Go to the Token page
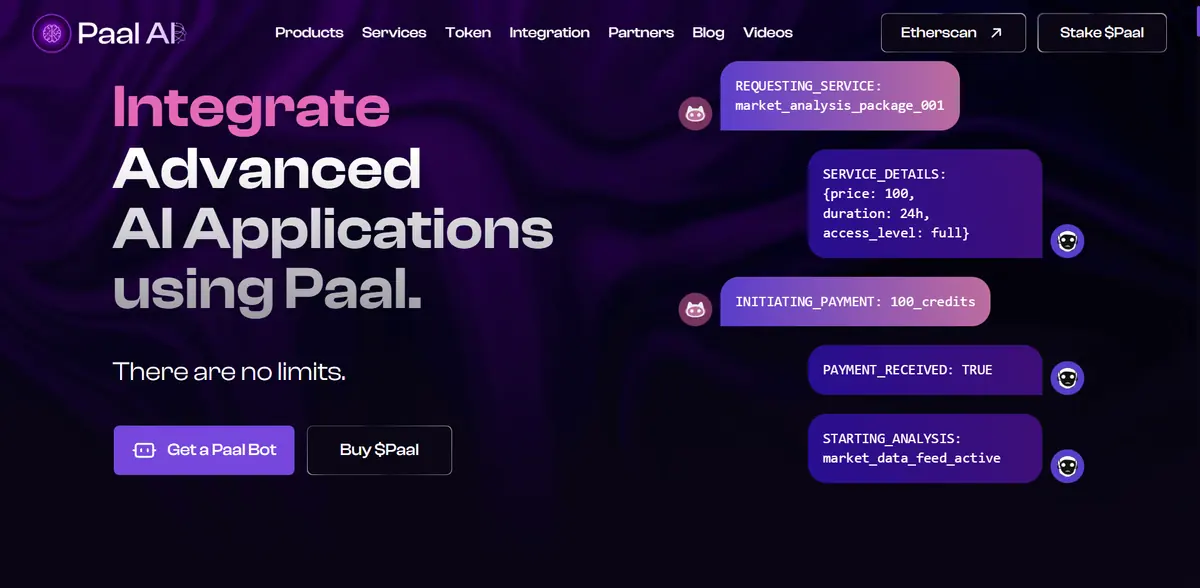Image resolution: width=1200 pixels, height=588 pixels. click(x=468, y=33)
